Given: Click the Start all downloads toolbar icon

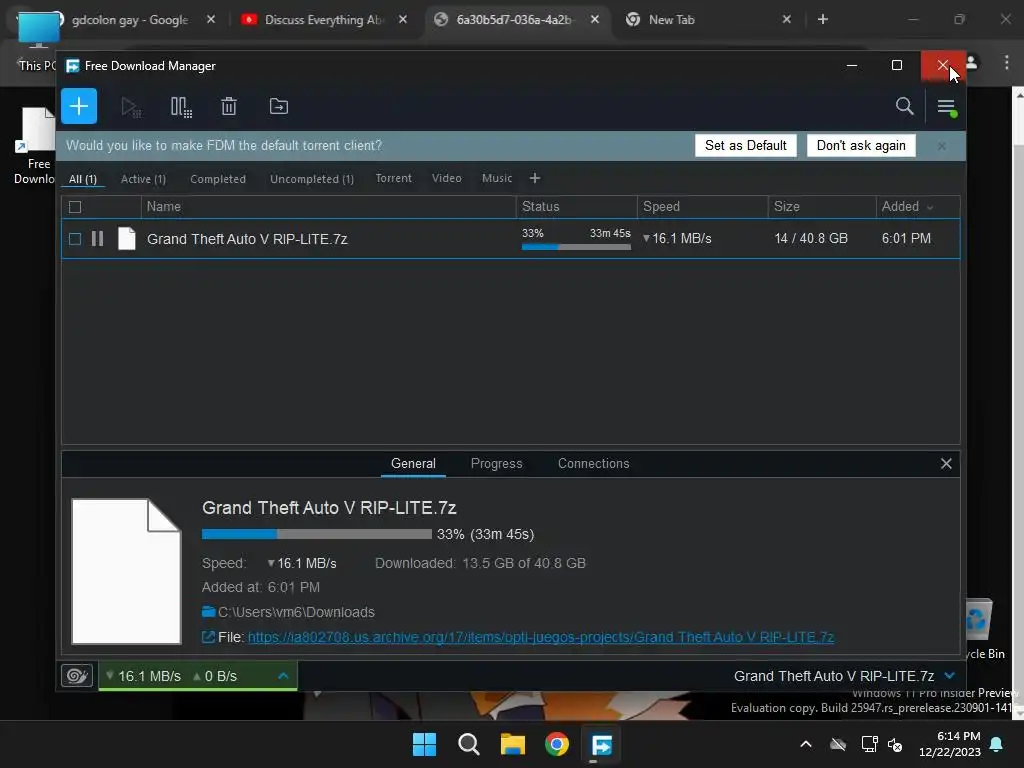Looking at the screenshot, I should point(131,106).
